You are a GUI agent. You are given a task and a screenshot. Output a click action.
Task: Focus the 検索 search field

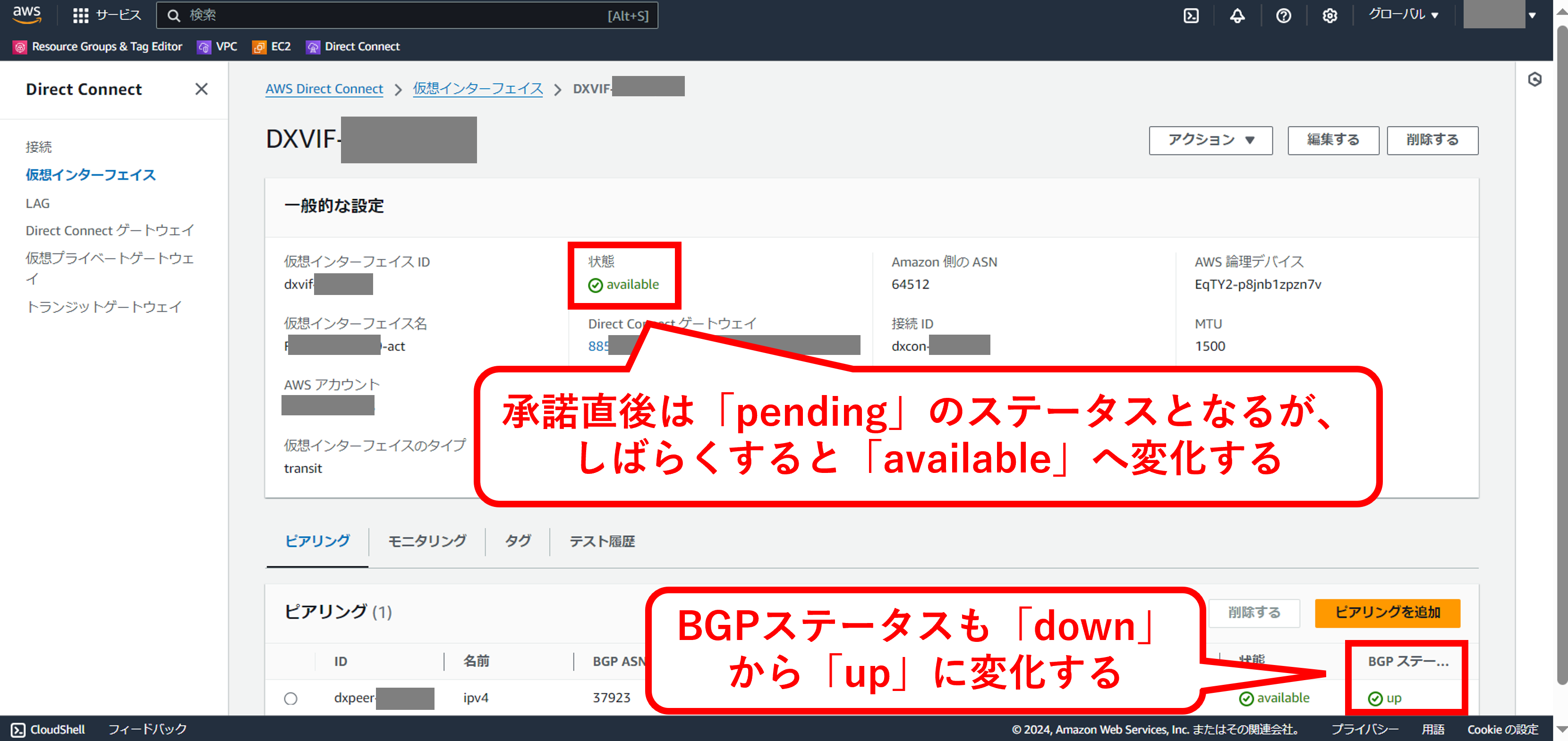coord(407,15)
